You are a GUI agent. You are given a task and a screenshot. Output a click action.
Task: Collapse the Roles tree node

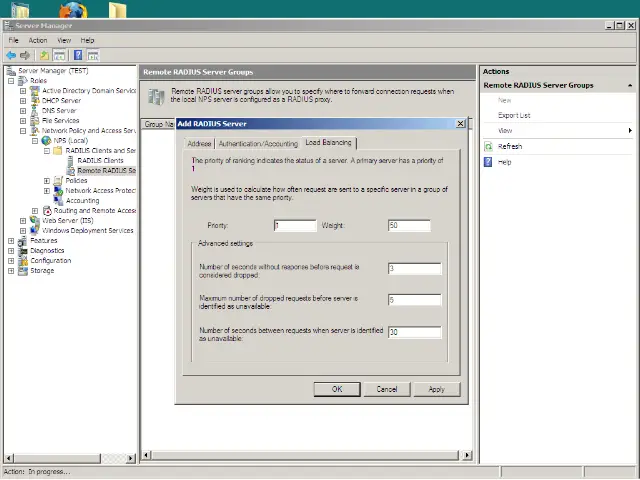coord(11,81)
